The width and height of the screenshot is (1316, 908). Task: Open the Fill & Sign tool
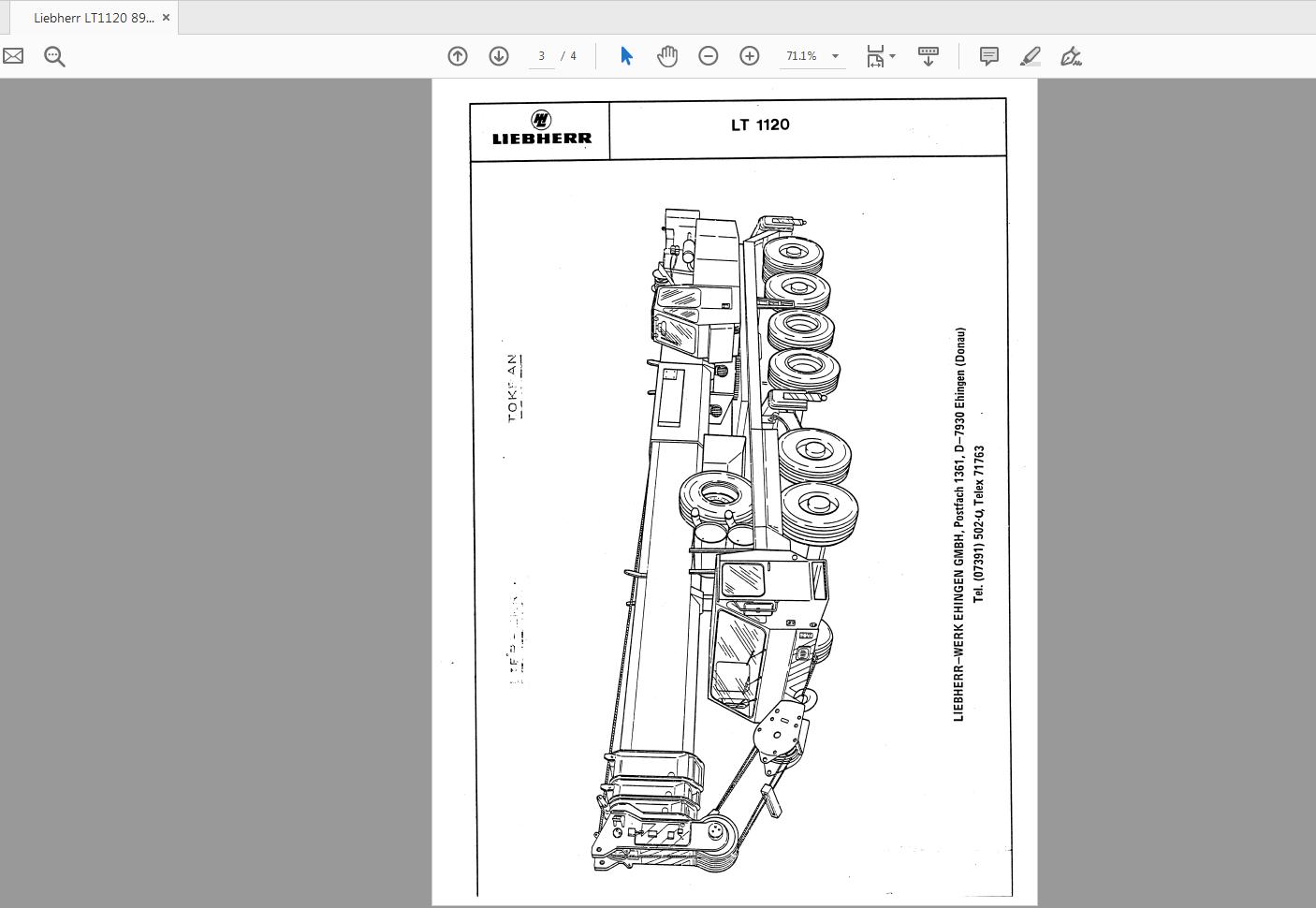1071,56
